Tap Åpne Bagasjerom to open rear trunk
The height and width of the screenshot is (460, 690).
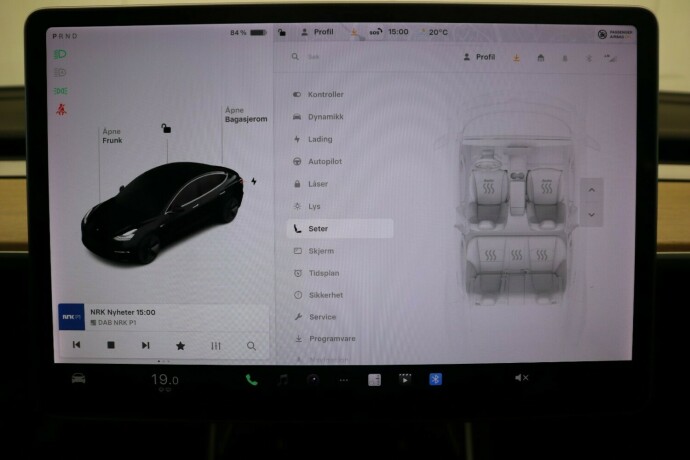click(246, 114)
